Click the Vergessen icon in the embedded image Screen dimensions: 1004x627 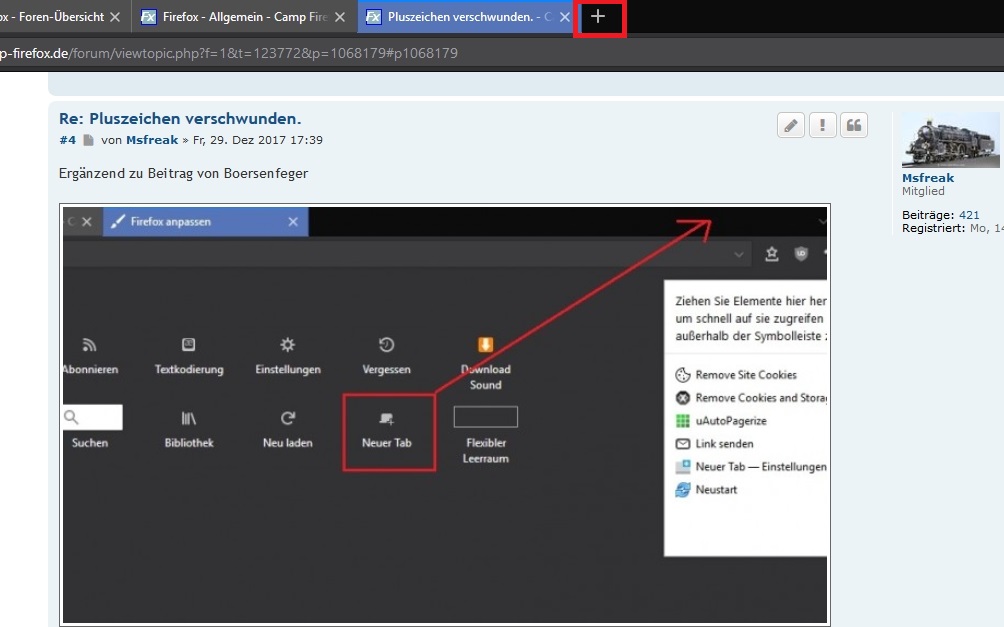[386, 345]
